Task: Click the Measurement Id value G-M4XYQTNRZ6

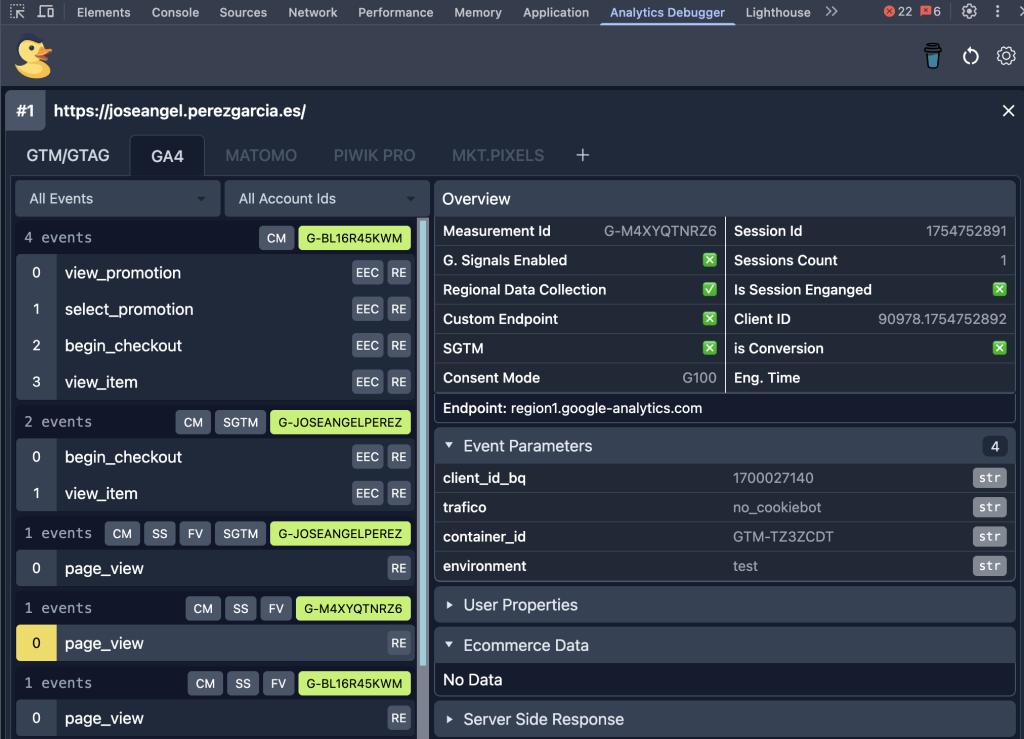Action: [660, 231]
